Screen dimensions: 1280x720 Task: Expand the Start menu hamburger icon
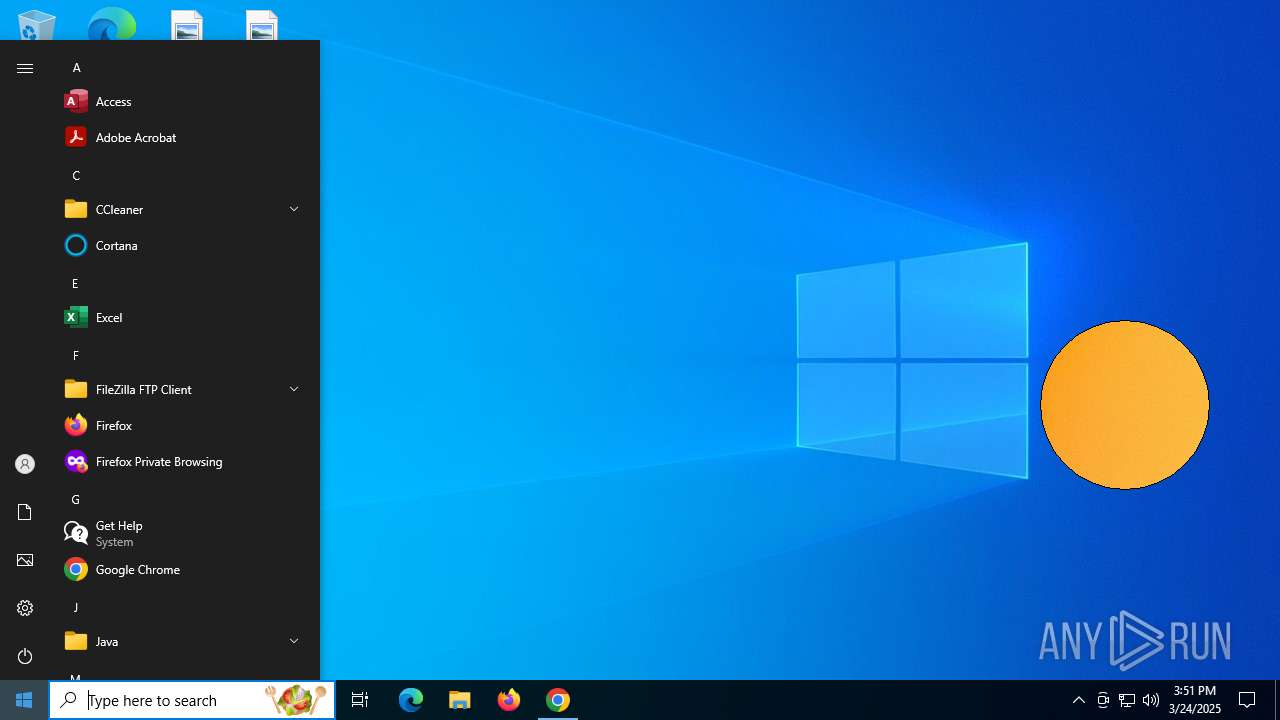[x=25, y=68]
